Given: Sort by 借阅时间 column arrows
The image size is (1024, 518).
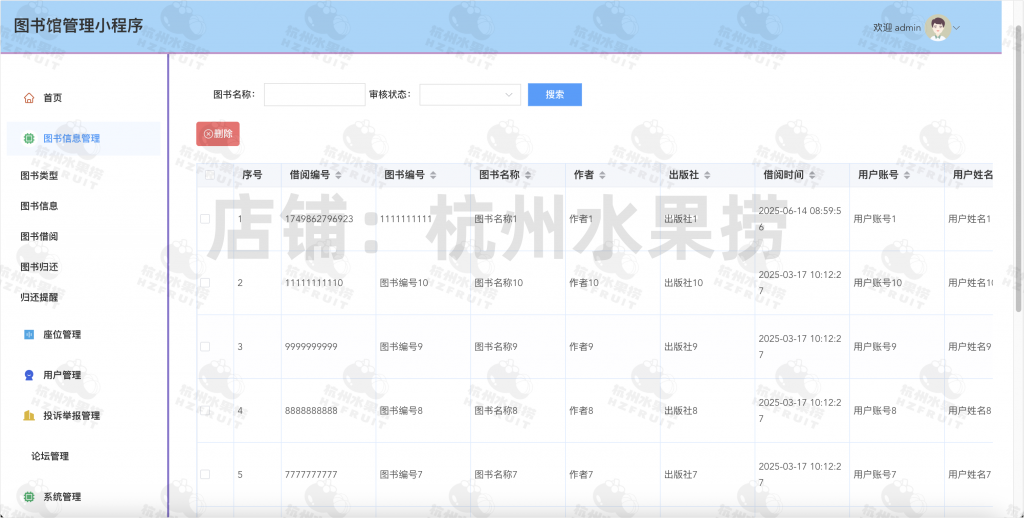Looking at the screenshot, I should (x=812, y=175).
